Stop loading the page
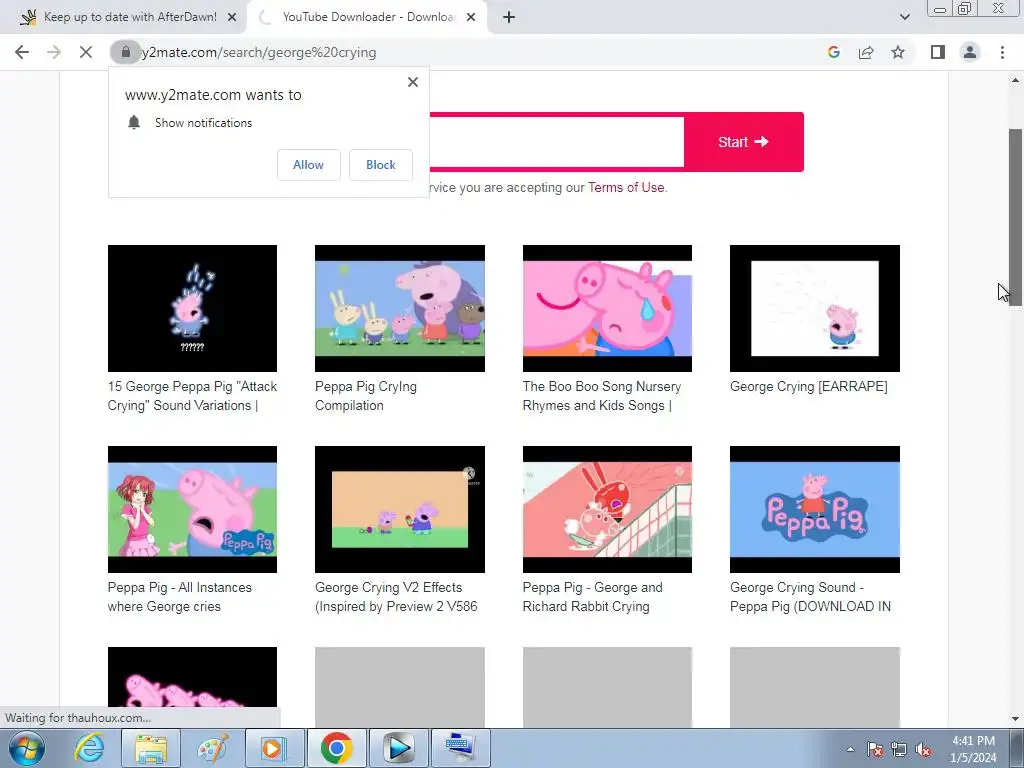The height and width of the screenshot is (768, 1024). [x=86, y=52]
